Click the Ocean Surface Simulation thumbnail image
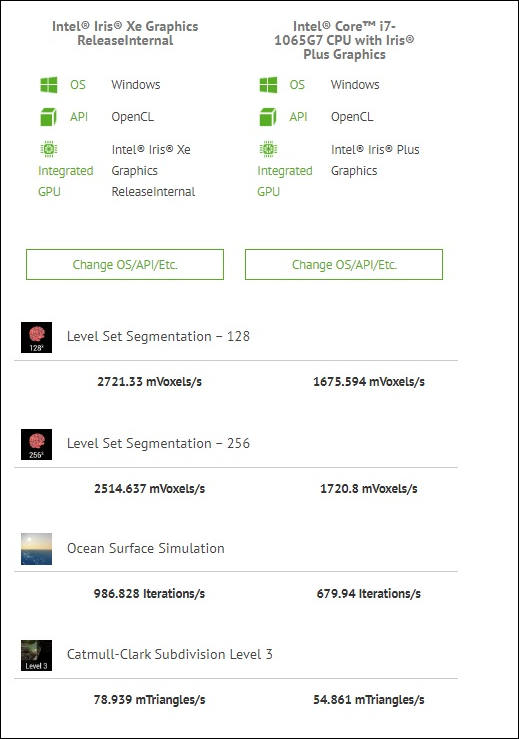Screen dimensions: 519x739 (36, 549)
